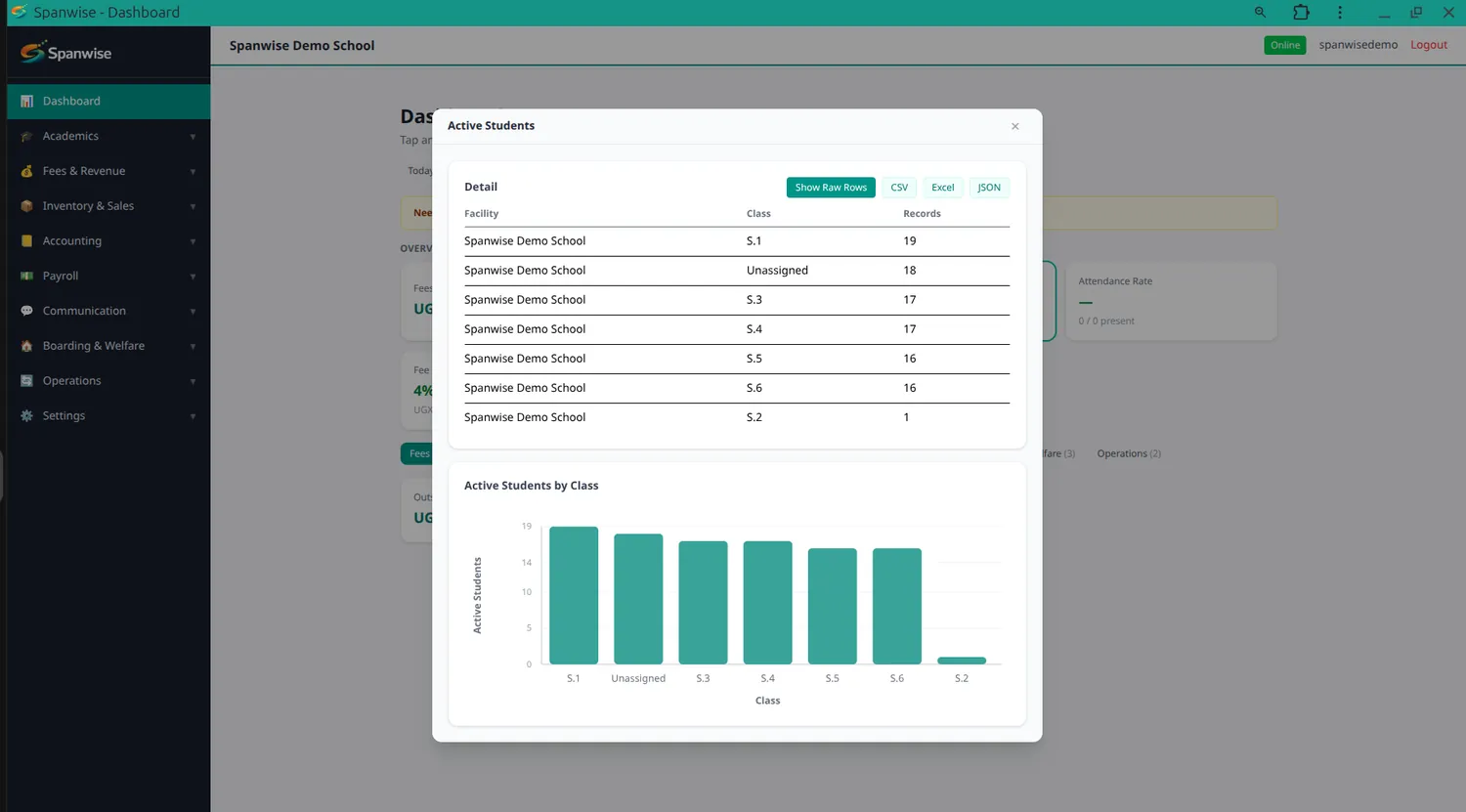This screenshot has height=812, width=1466.
Task: Expand the Fees & Revenue menu arrow
Action: 193,172
